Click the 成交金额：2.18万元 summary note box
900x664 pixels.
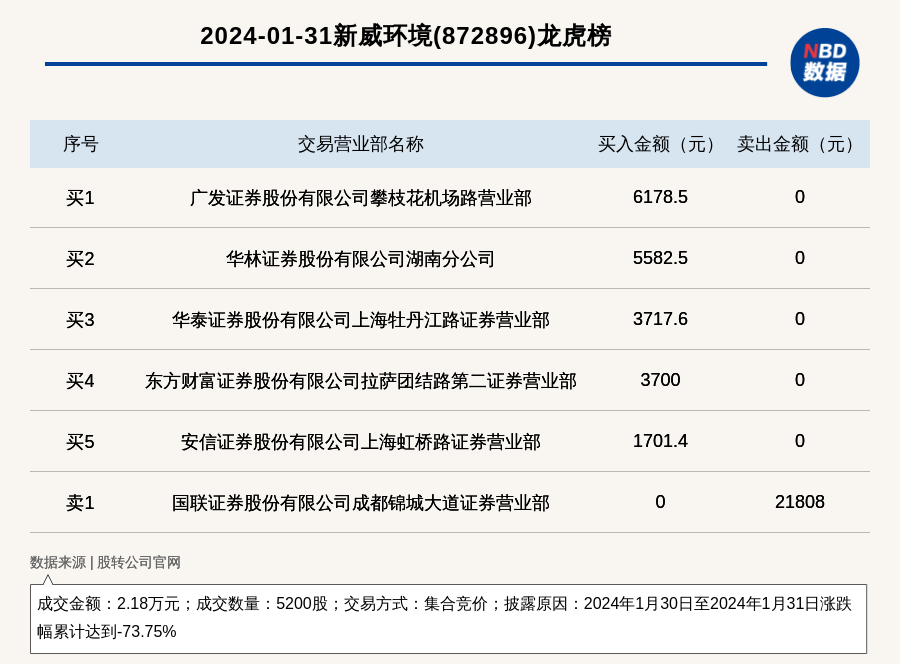coord(448,619)
